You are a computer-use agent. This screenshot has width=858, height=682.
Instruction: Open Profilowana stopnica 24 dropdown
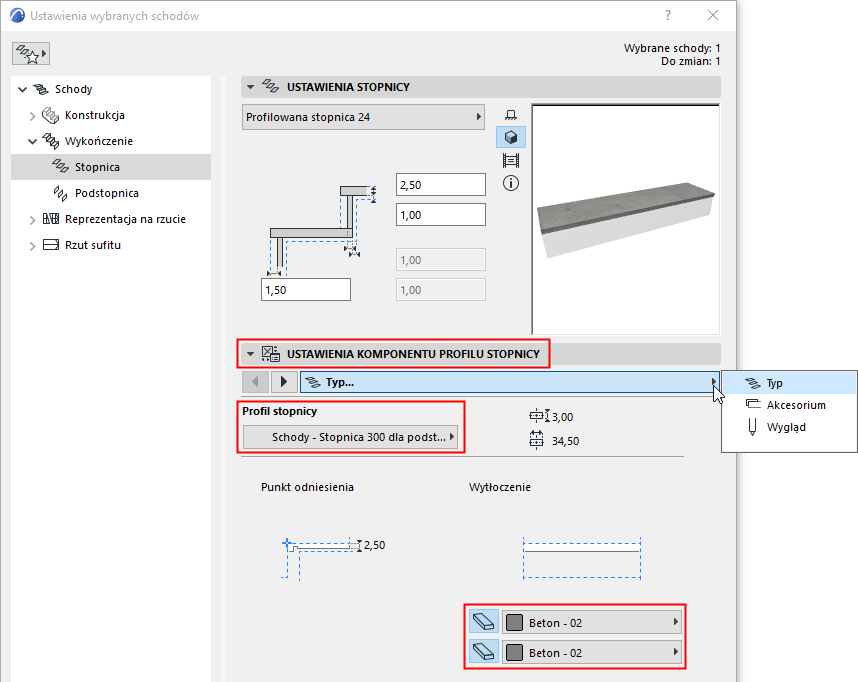pos(363,117)
